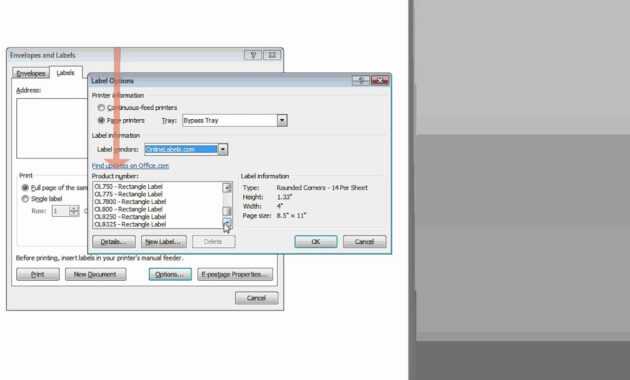
Task: Select OL8325 - Rectangle Label in product list
Action: click(130, 224)
